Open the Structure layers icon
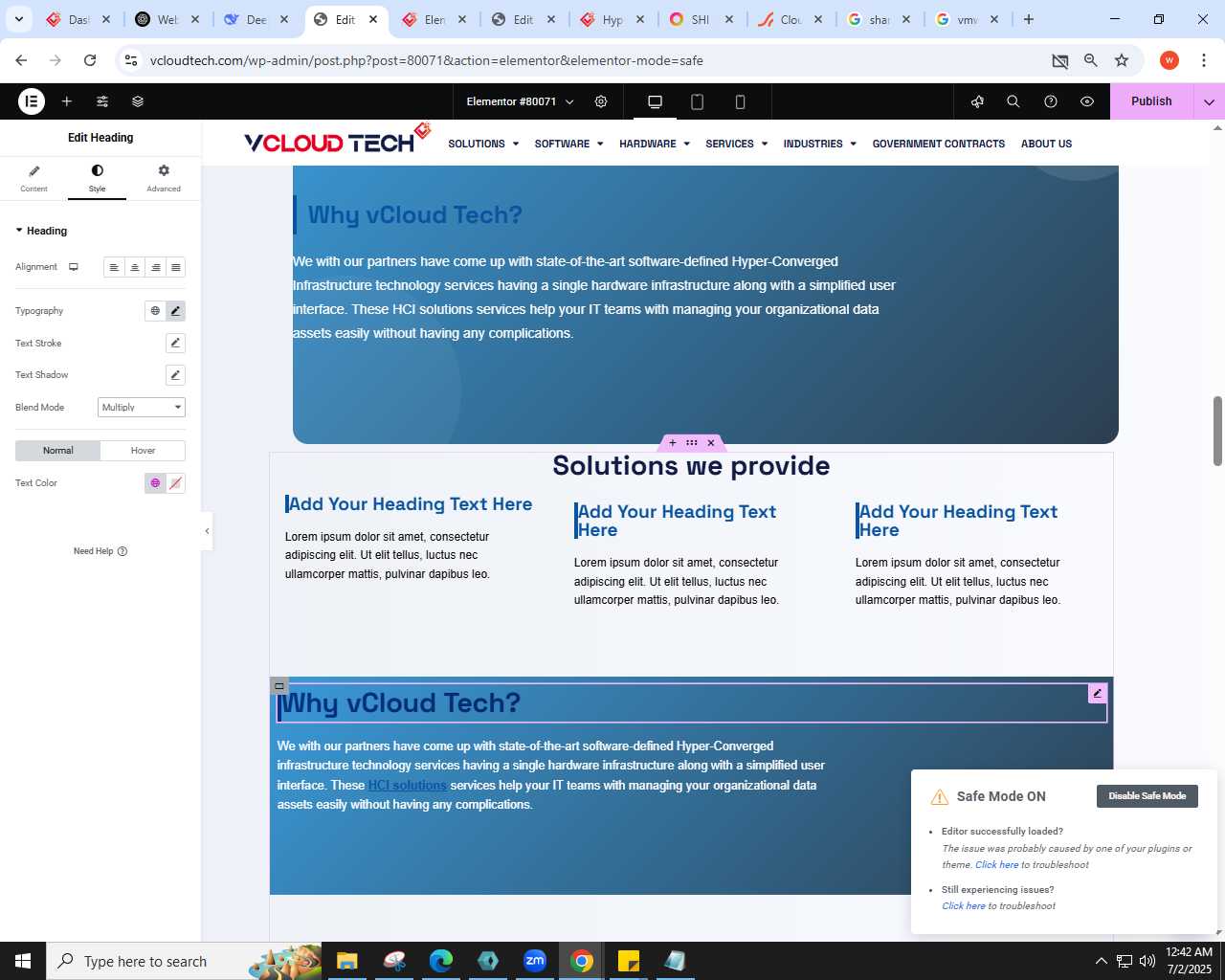The width and height of the screenshot is (1225, 980). (x=138, y=101)
